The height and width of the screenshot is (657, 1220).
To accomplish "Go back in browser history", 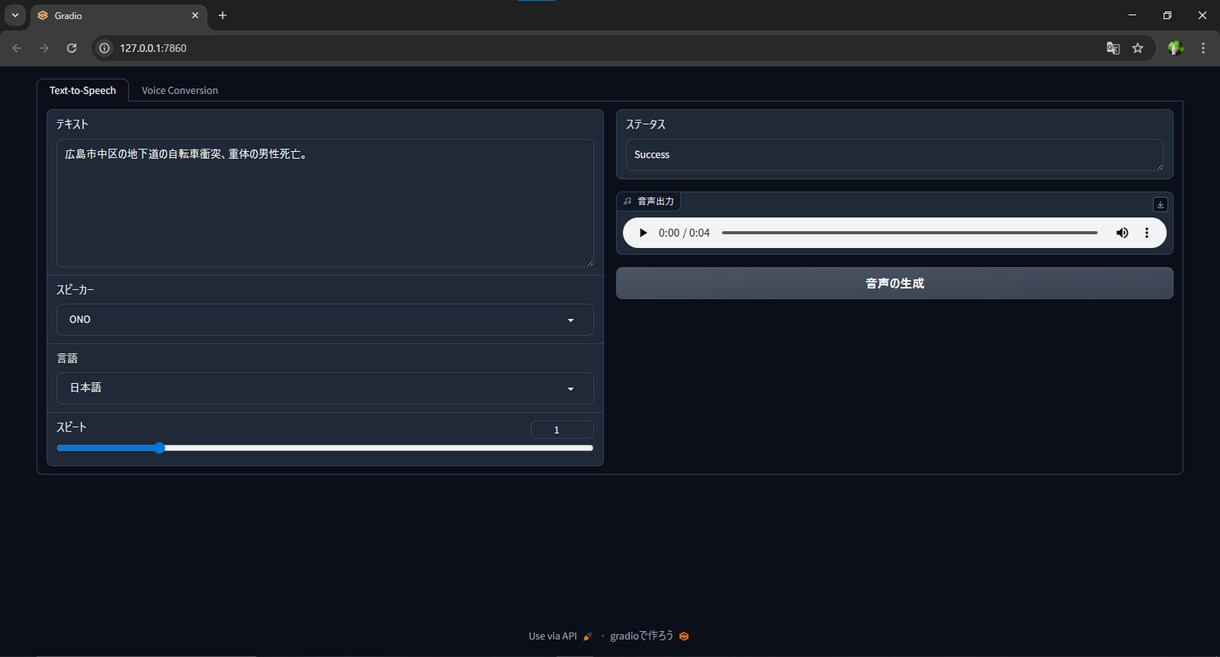I will [x=17, y=48].
